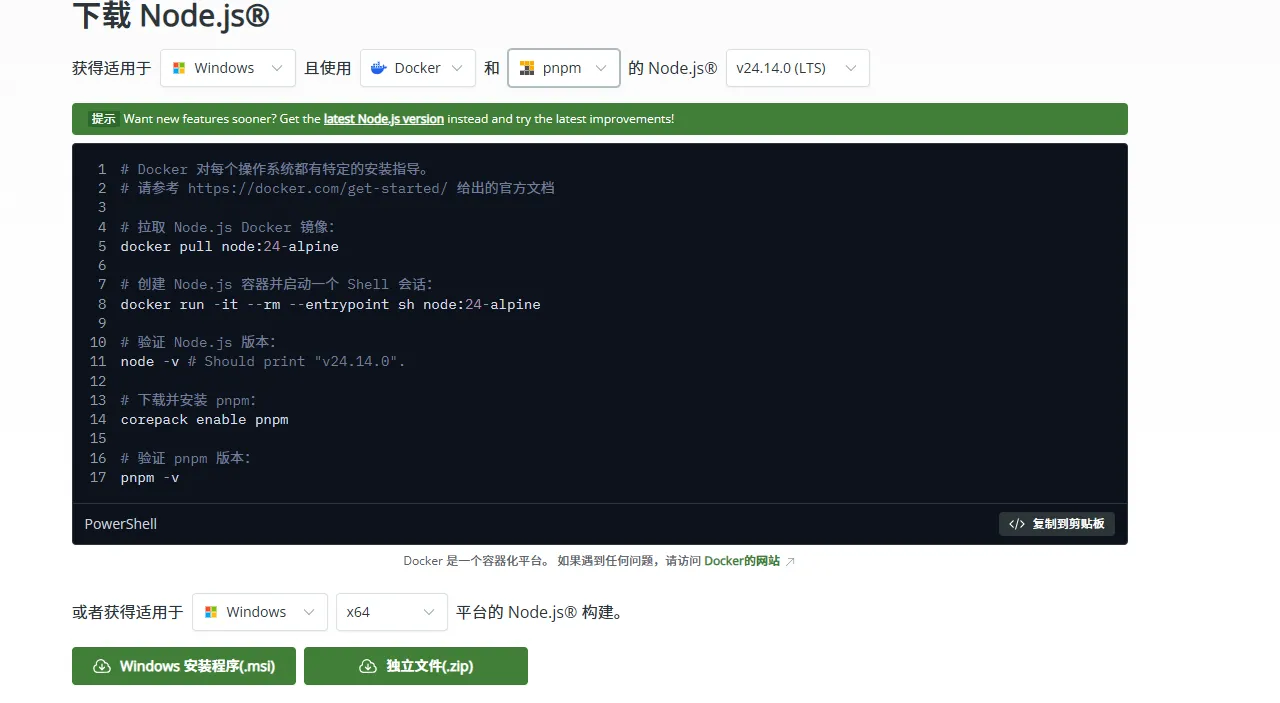Click the Windows logo in the OS selector
Image resolution: width=1280 pixels, height=703 pixels.
pyautogui.click(x=179, y=67)
